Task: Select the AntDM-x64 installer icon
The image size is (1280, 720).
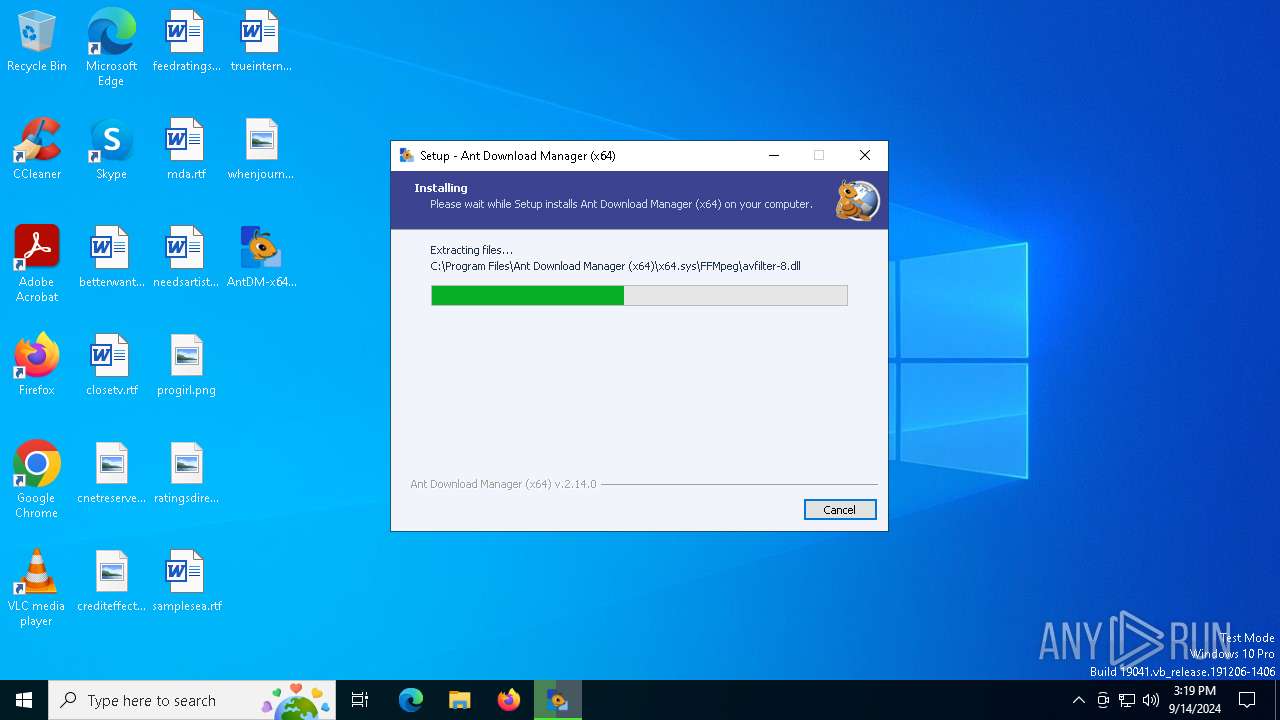Action: [x=261, y=258]
